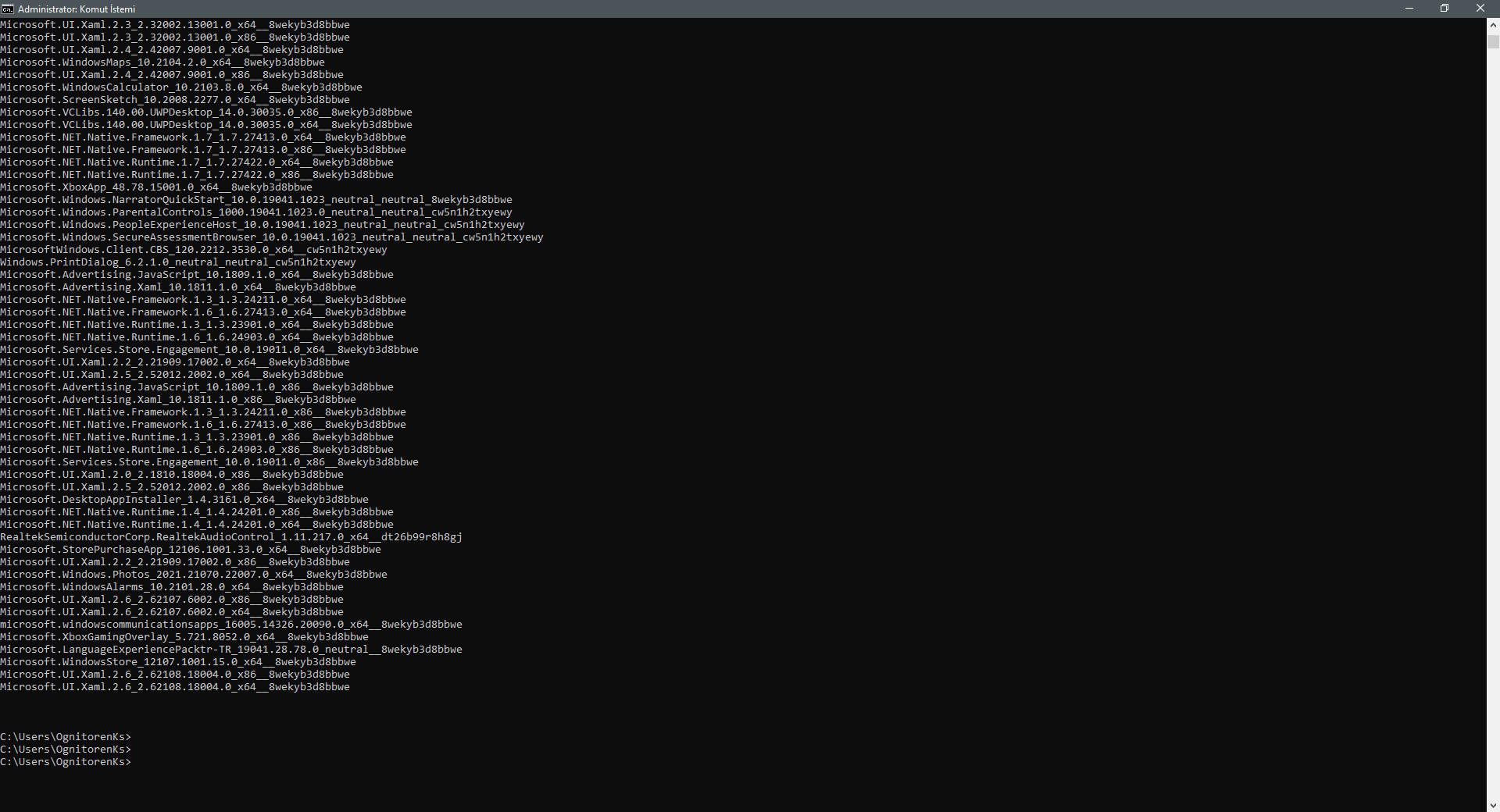The image size is (1500, 812).
Task: Click the UI.Xaml.2.6_2.62107.6002.0 x64 line
Action: pos(172,612)
